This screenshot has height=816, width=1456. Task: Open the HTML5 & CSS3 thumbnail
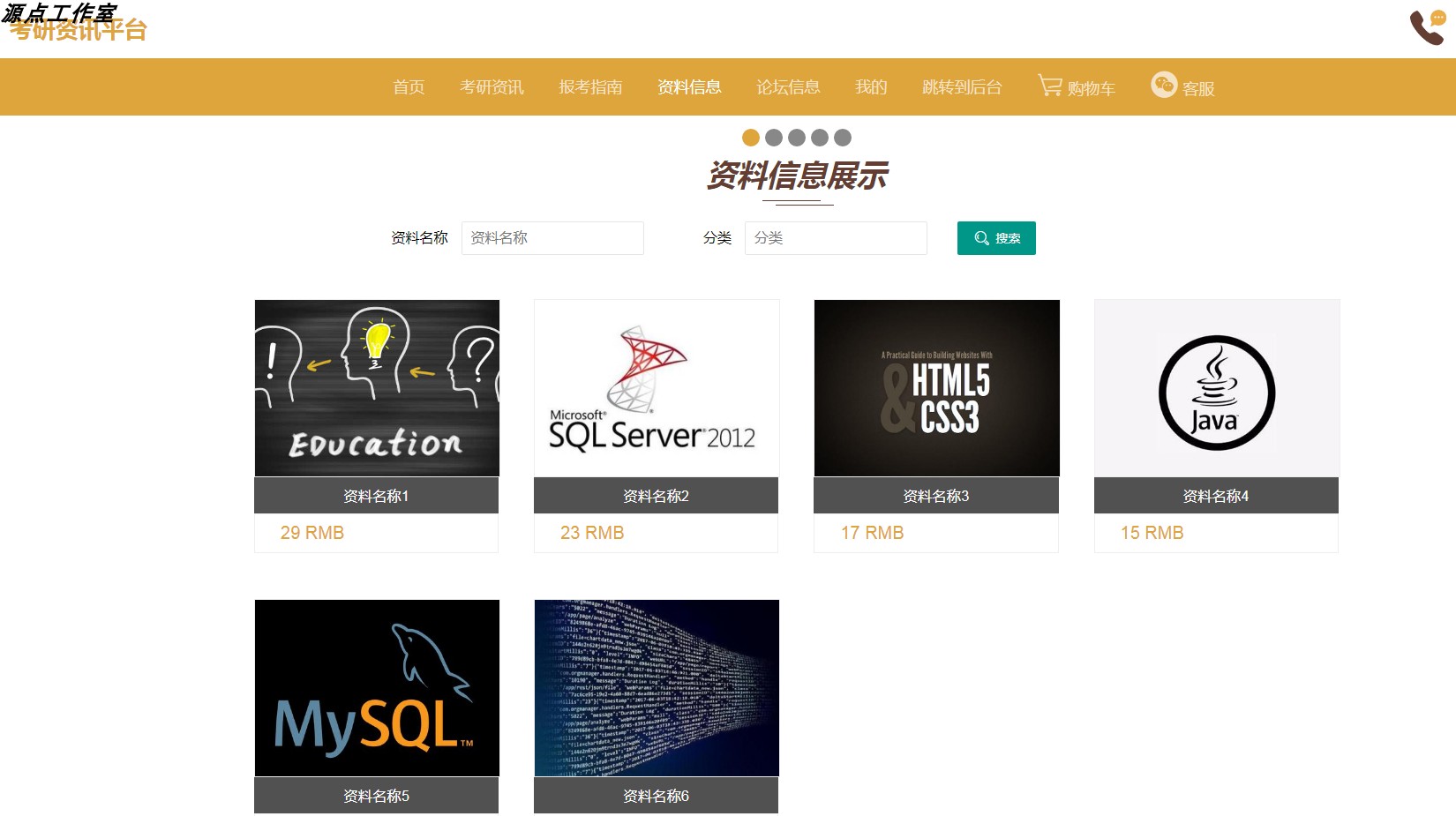[x=937, y=388]
